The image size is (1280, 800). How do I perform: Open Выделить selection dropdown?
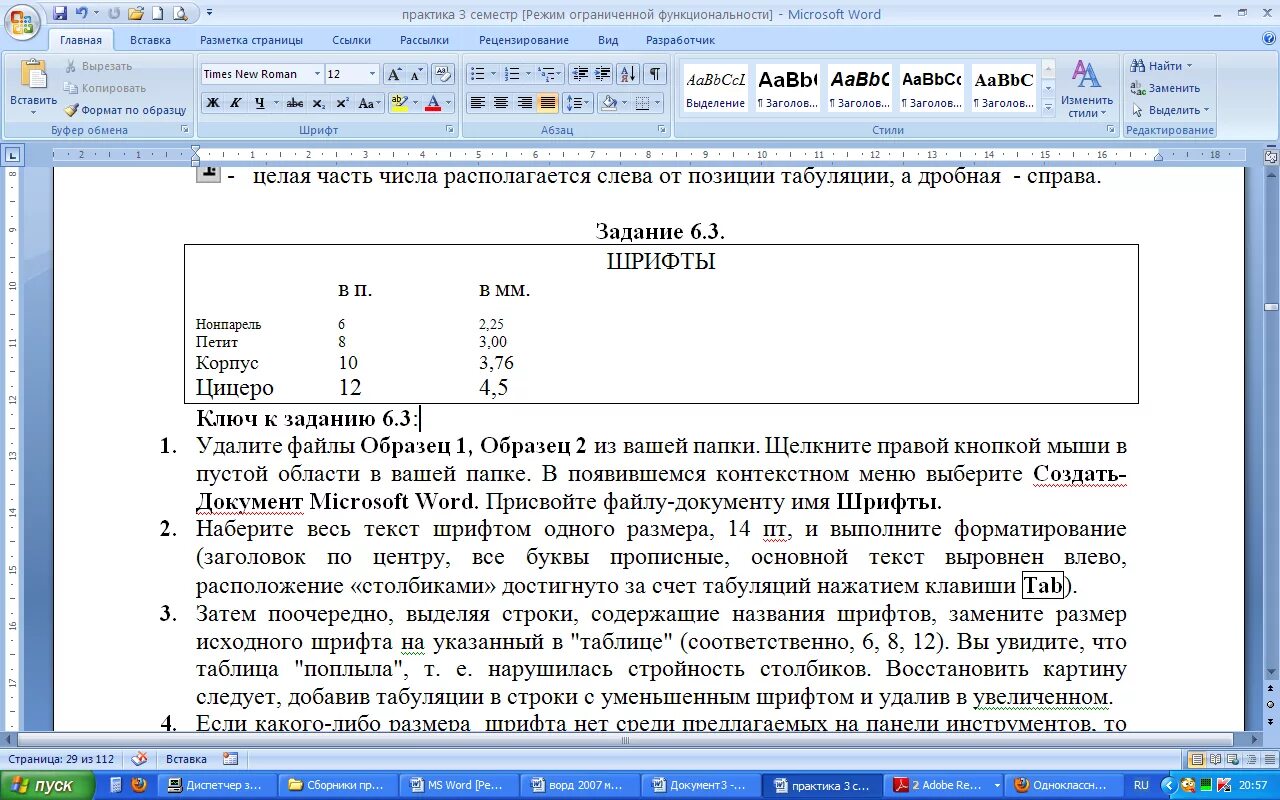pyautogui.click(x=1170, y=110)
